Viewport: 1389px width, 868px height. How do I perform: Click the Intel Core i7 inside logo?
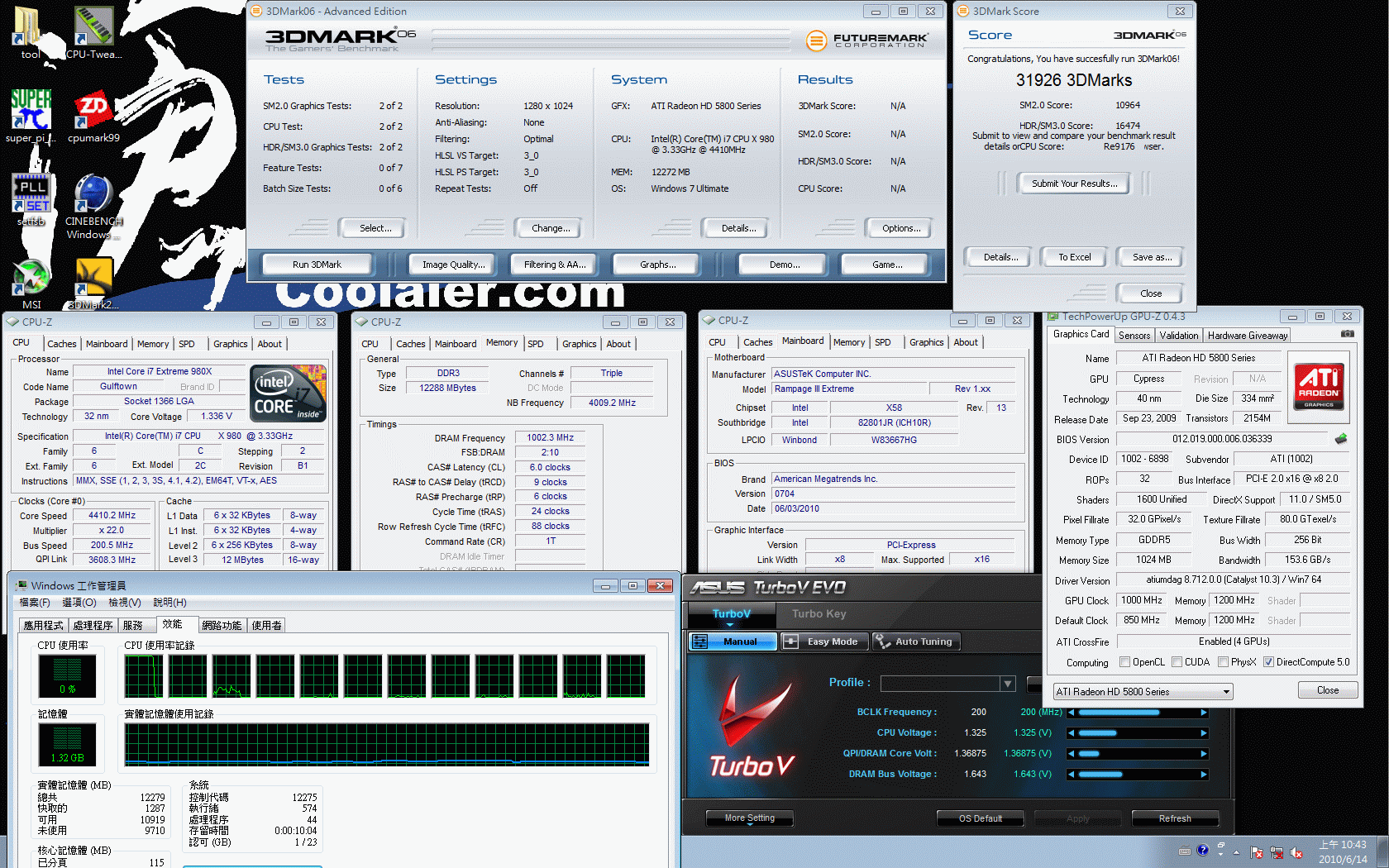coord(289,393)
